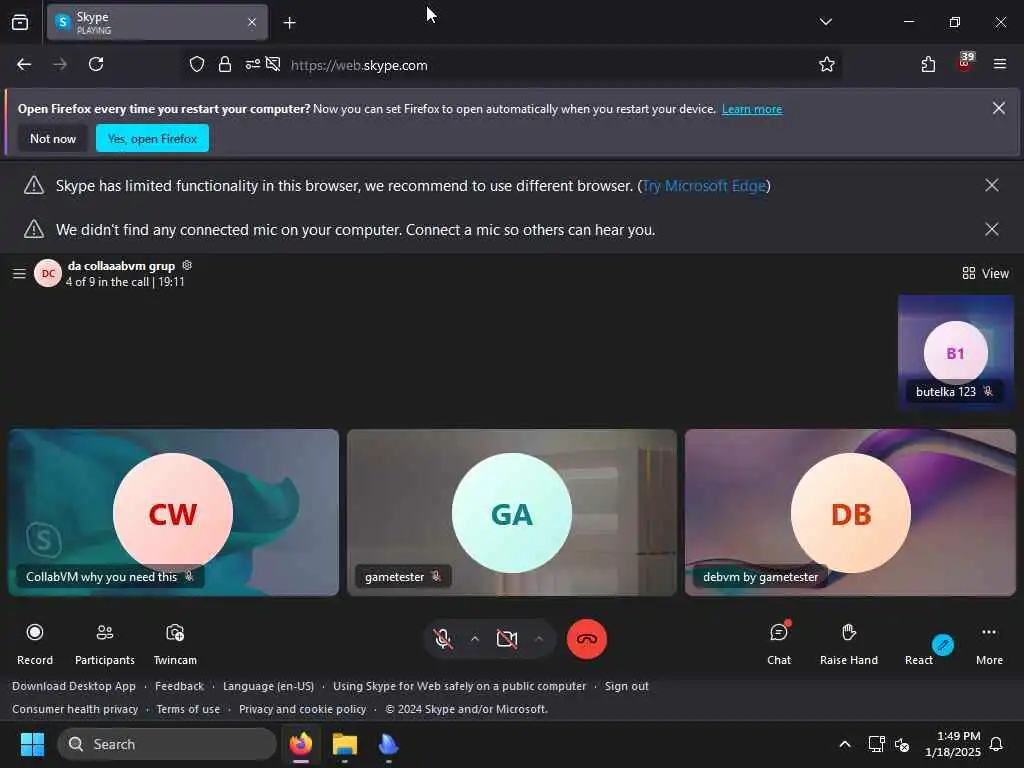Change the call View layout
Screen dimensions: 1024x768
click(x=985, y=273)
